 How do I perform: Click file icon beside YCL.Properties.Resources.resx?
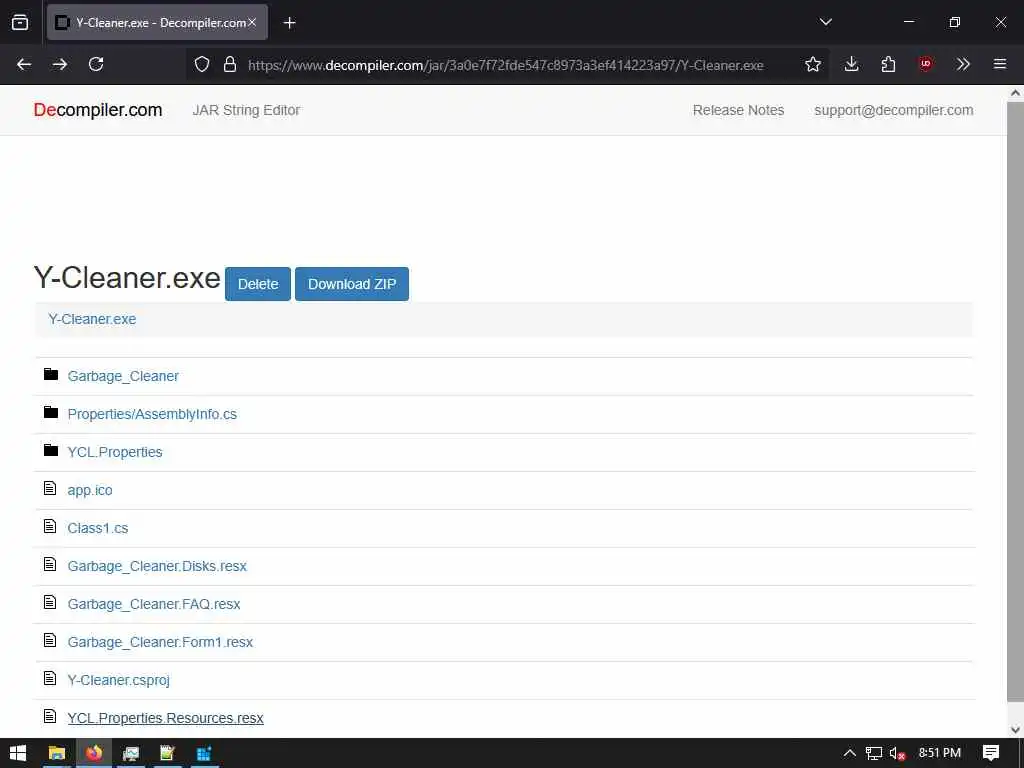(x=50, y=715)
